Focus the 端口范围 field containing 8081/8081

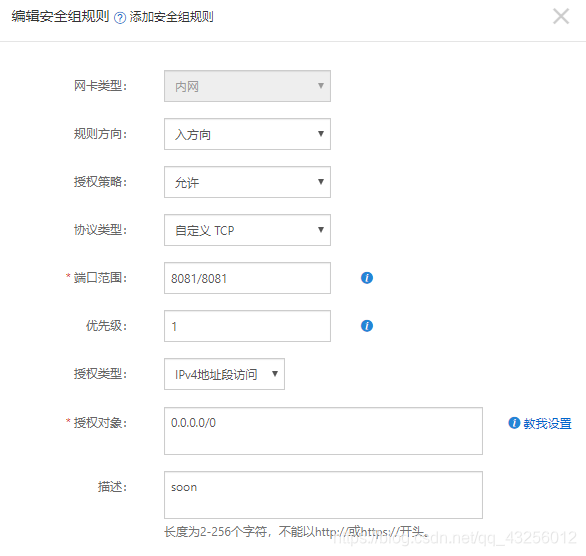(247, 278)
